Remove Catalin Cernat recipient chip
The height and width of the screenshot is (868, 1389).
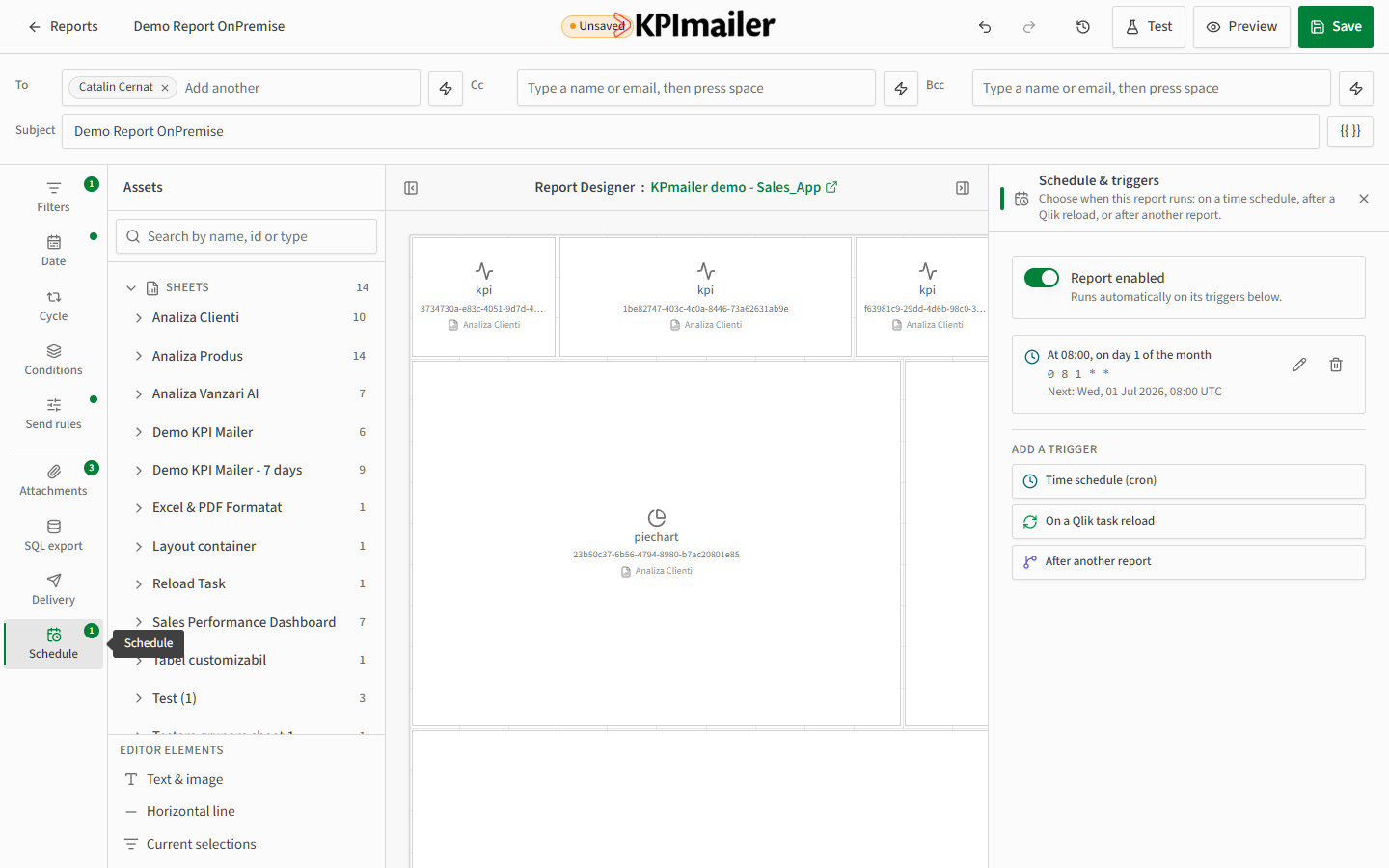click(x=165, y=88)
